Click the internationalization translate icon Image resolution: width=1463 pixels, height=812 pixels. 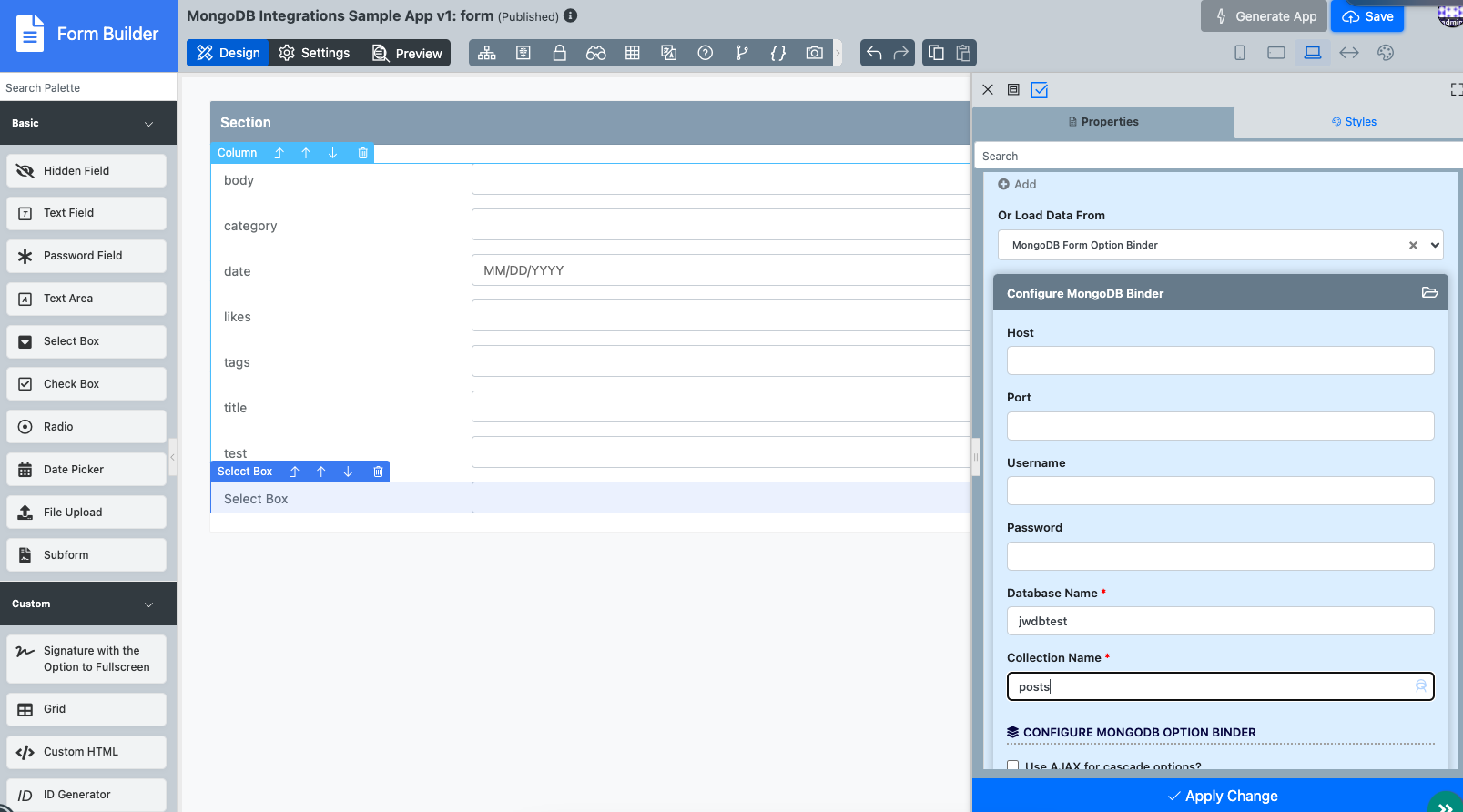coord(669,53)
